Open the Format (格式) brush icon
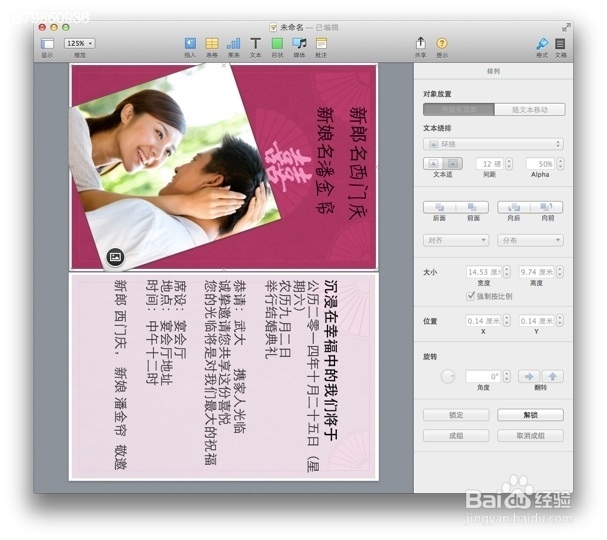This screenshot has height=540, width=607. (x=542, y=43)
